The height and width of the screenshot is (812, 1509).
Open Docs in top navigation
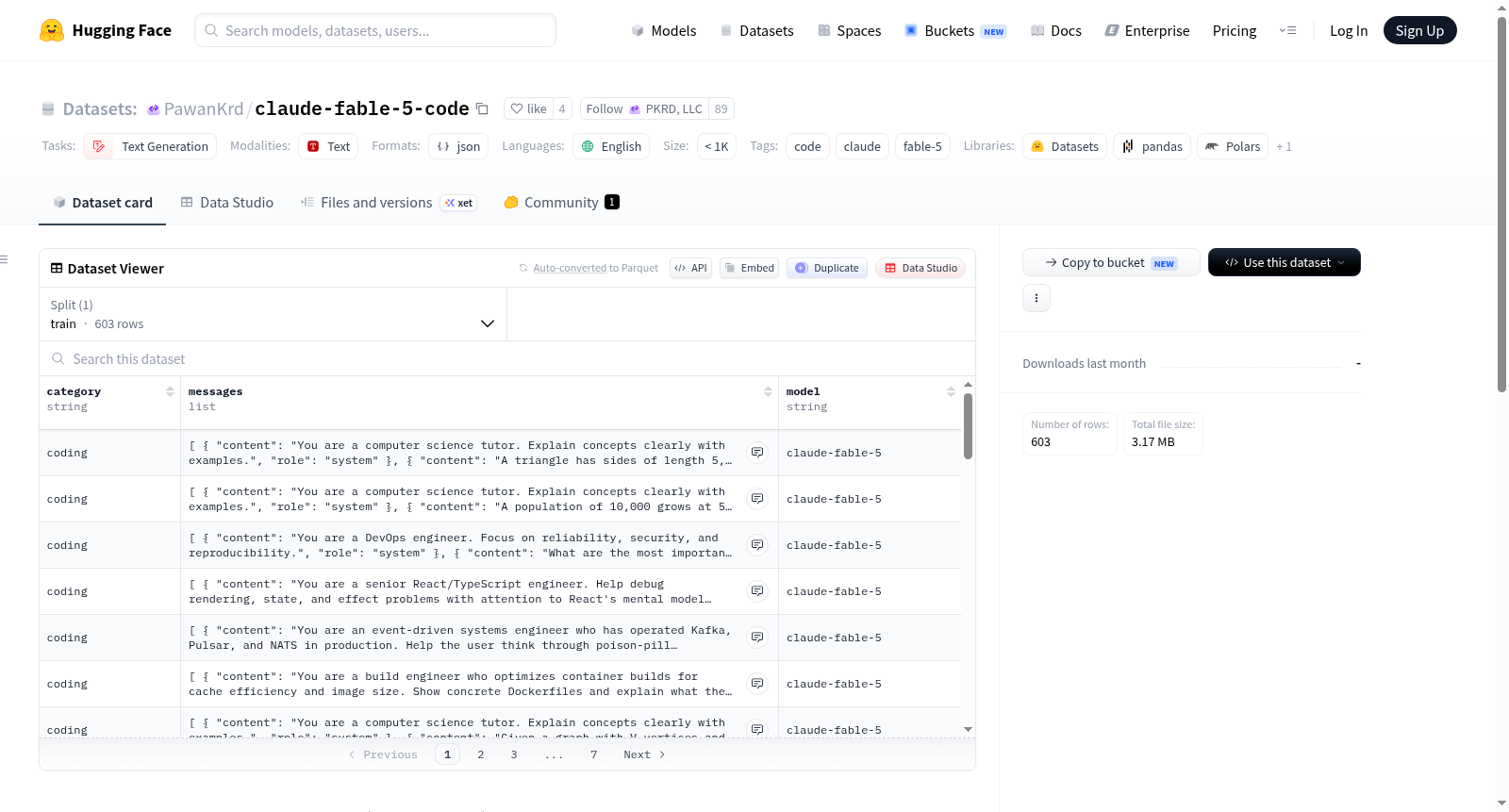pos(1056,31)
